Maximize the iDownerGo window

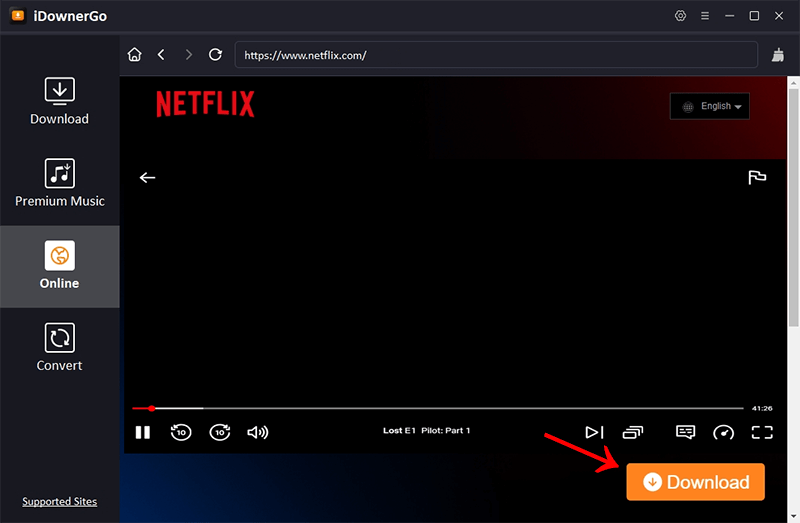click(754, 16)
